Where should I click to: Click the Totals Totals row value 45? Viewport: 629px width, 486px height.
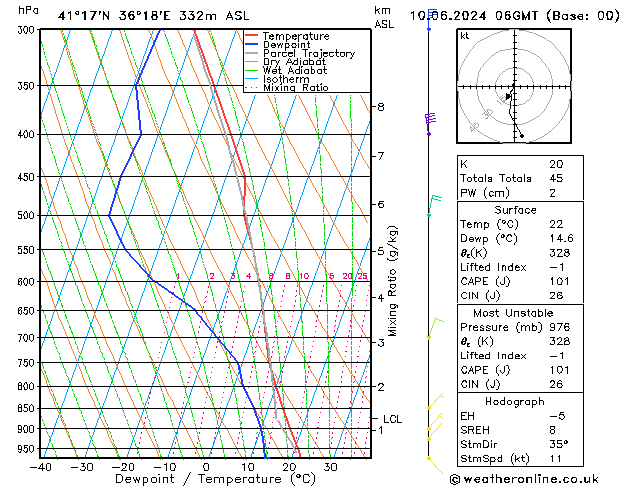click(556, 179)
